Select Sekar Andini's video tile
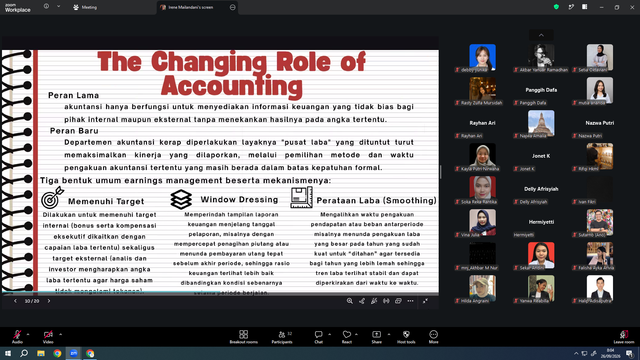The height and width of the screenshot is (360, 640). [x=541, y=256]
